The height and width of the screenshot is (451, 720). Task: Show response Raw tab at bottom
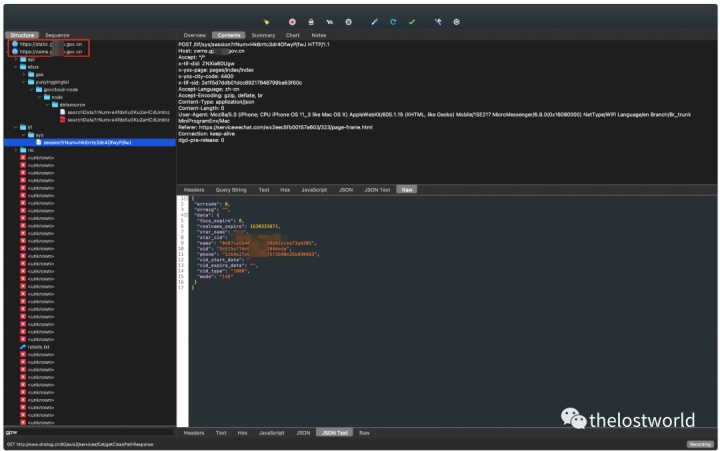pos(364,433)
